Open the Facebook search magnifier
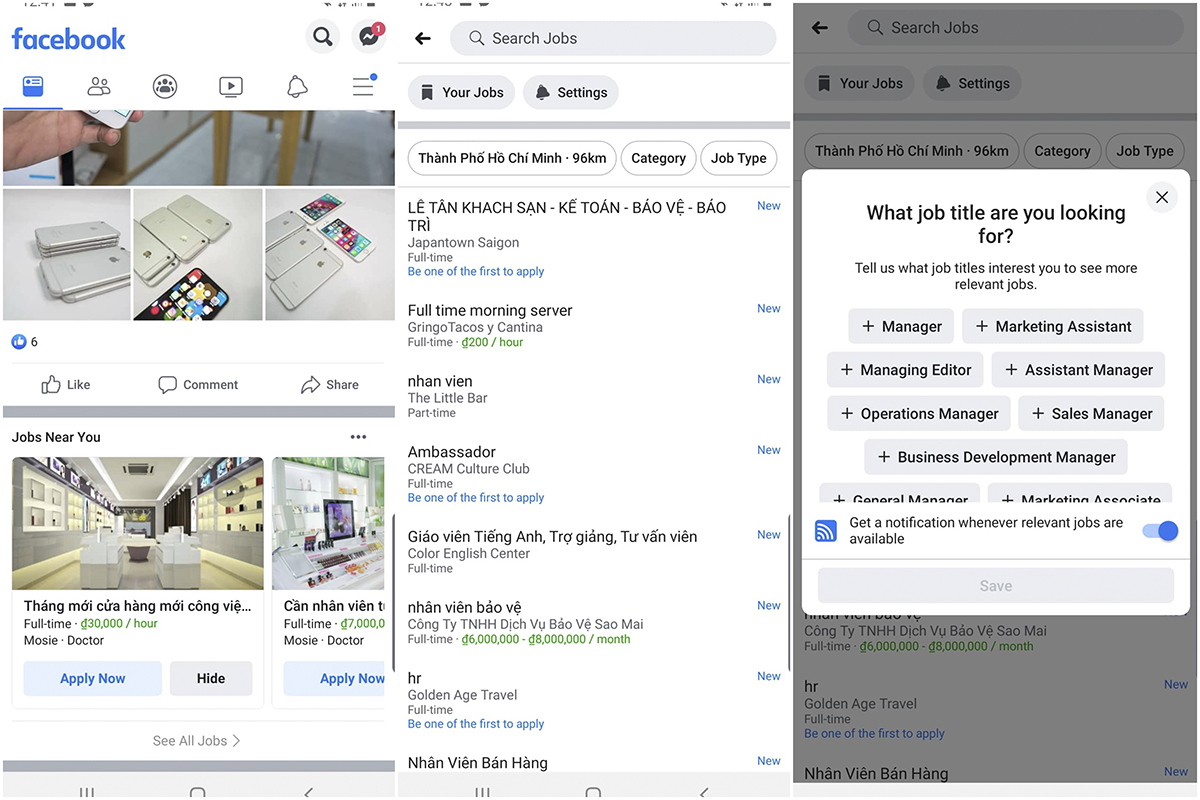Image resolution: width=1200 pixels, height=800 pixels. tap(322, 36)
